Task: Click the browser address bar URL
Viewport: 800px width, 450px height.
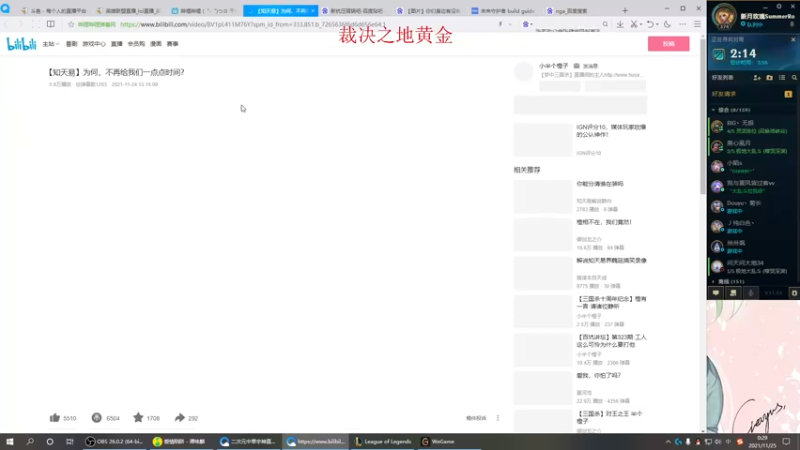Action: click(x=253, y=24)
